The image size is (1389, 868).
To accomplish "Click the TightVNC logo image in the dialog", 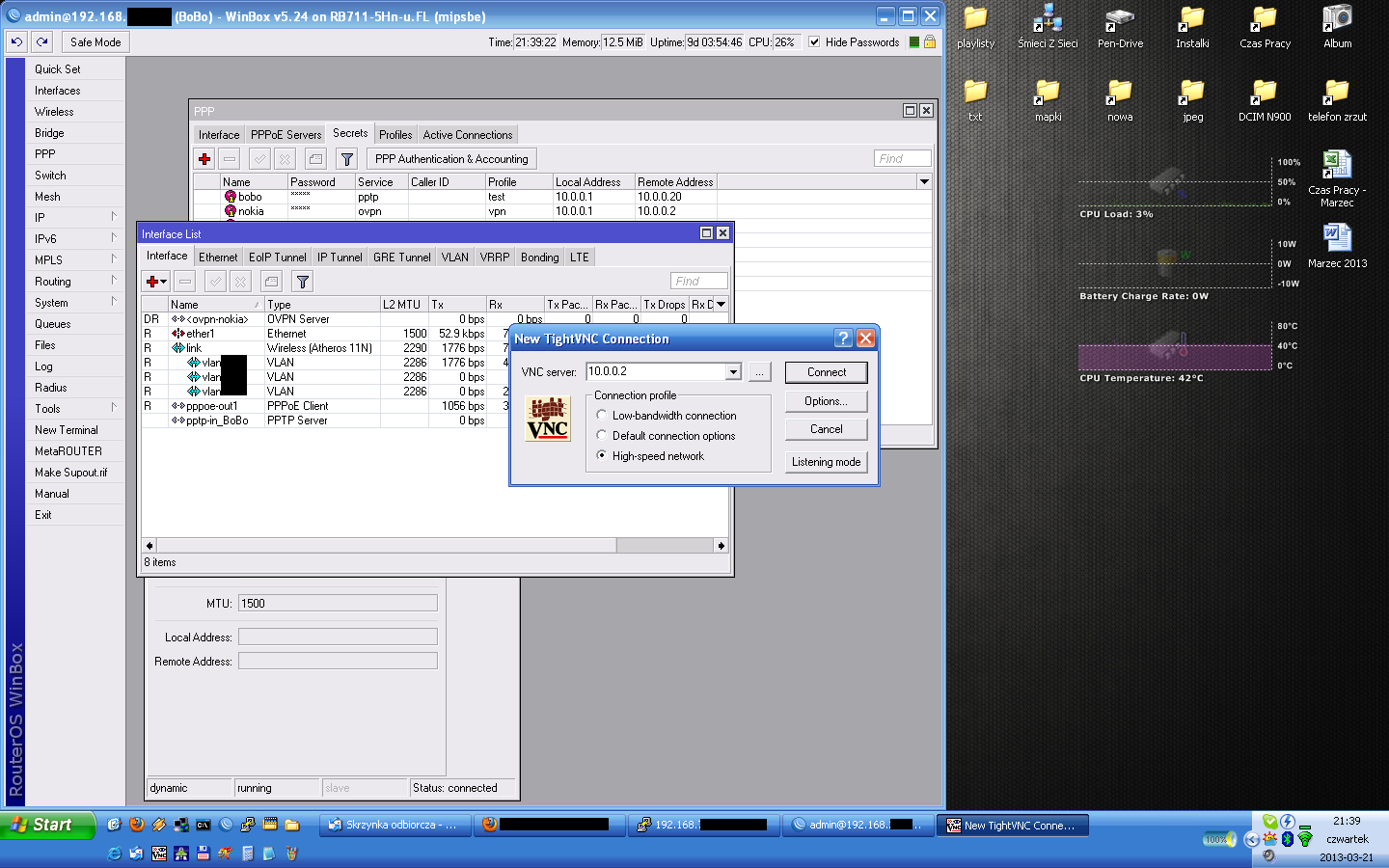I will tap(547, 419).
